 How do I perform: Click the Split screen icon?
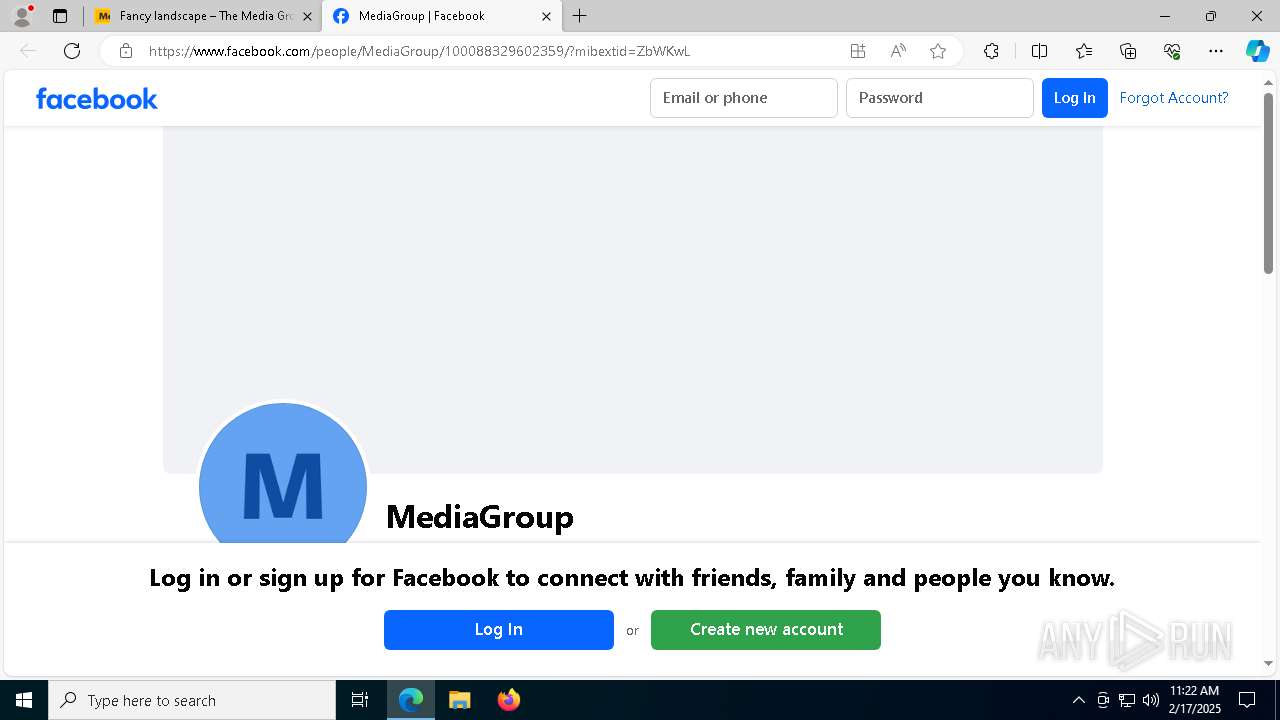tap(1039, 51)
